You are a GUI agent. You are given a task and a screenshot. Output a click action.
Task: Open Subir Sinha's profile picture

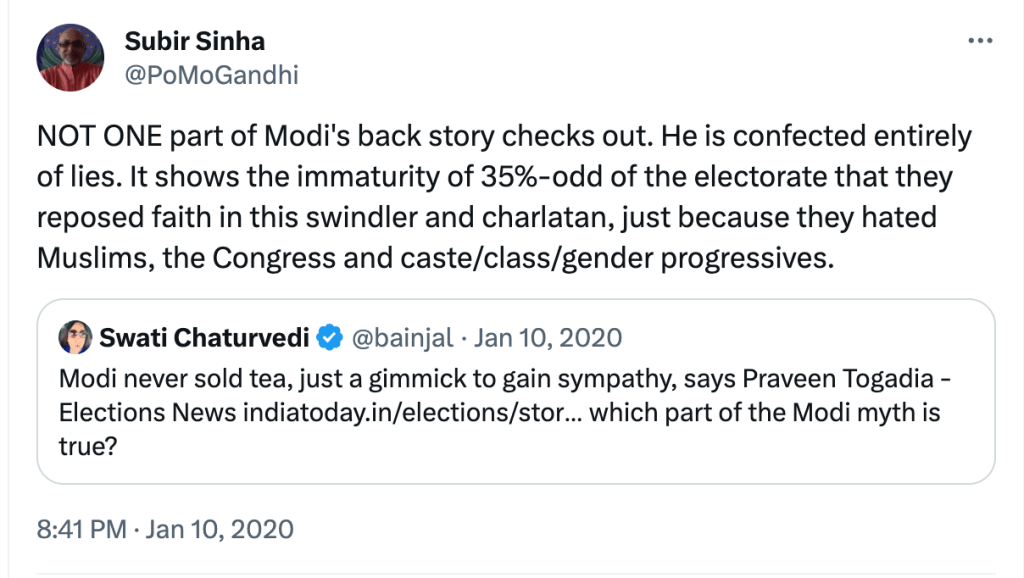point(70,58)
